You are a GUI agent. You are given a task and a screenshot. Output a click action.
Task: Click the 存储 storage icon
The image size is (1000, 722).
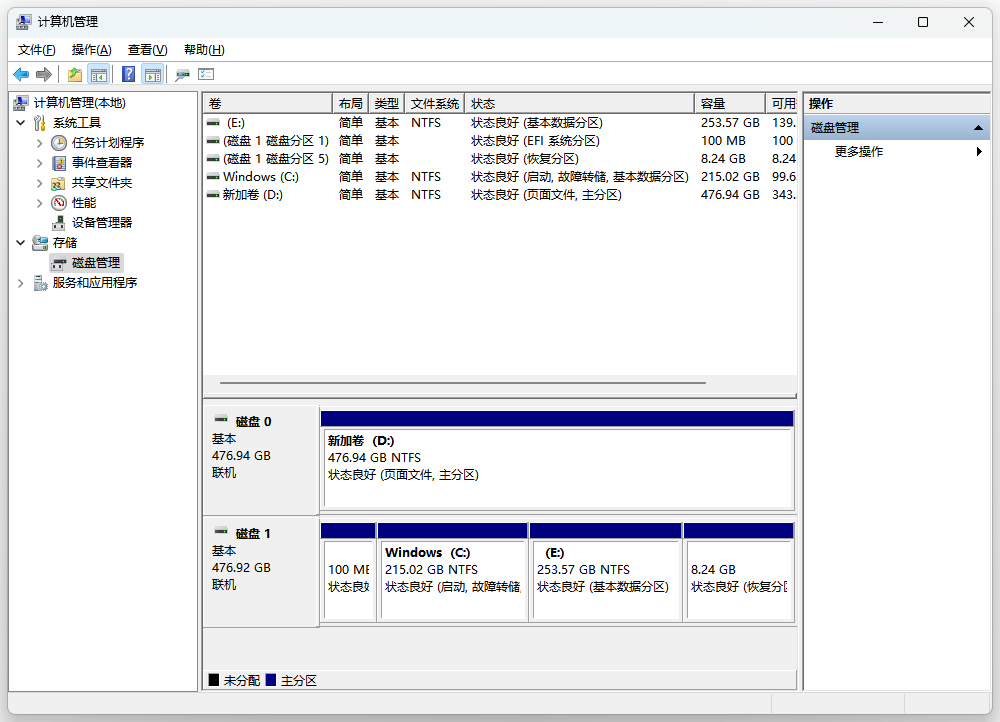[40, 242]
